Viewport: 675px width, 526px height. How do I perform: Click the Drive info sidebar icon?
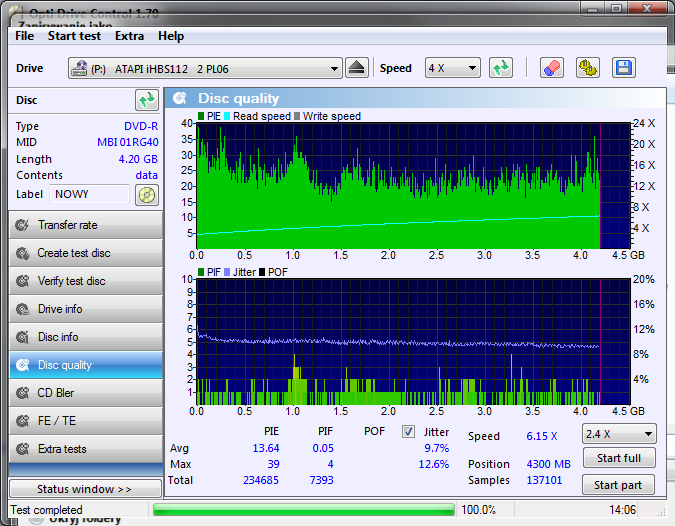coord(22,309)
